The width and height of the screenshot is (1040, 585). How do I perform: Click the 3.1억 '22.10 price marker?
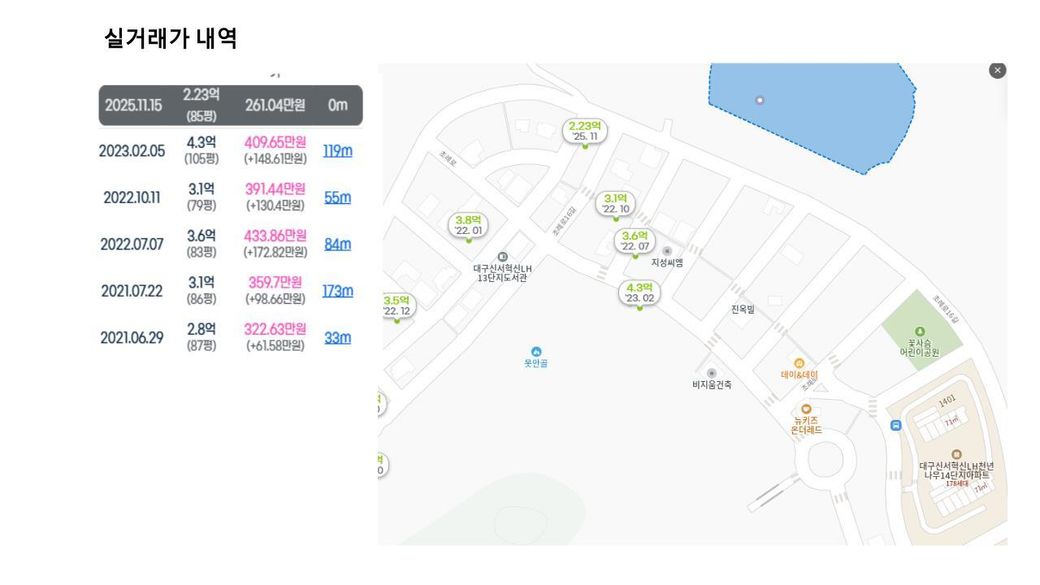616,203
